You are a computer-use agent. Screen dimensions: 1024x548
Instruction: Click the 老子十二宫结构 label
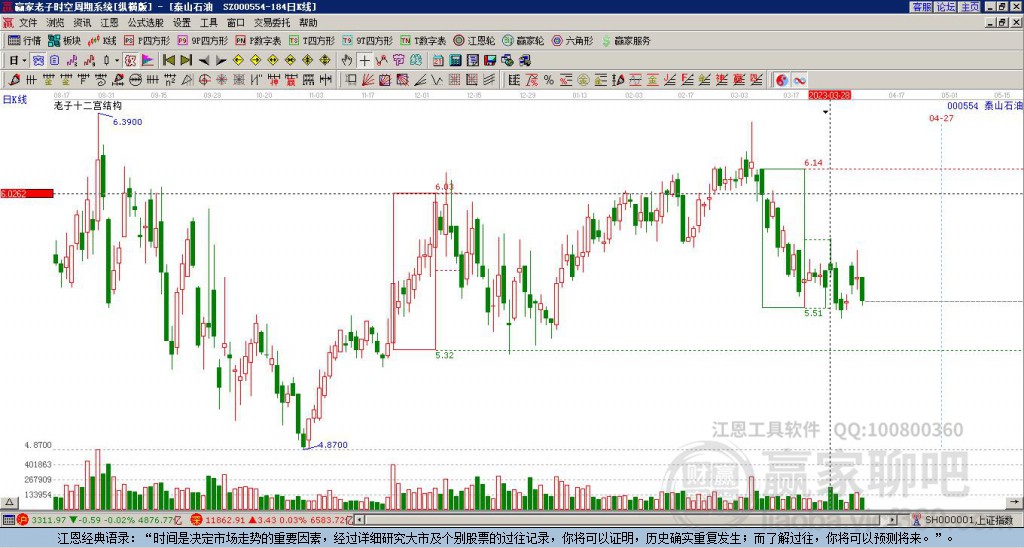(88, 105)
